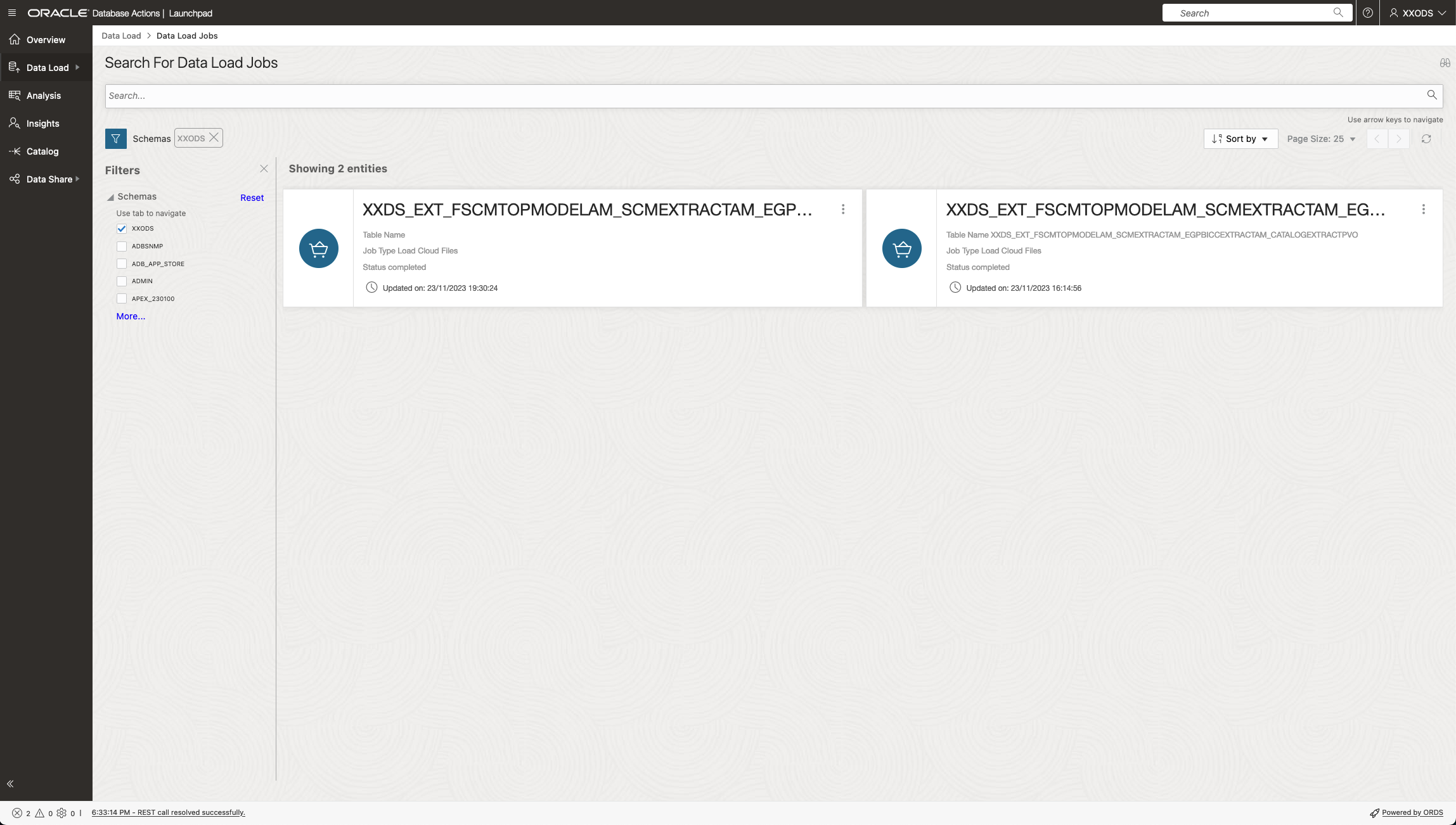
Task: Refresh the data load jobs list
Action: coord(1426,139)
